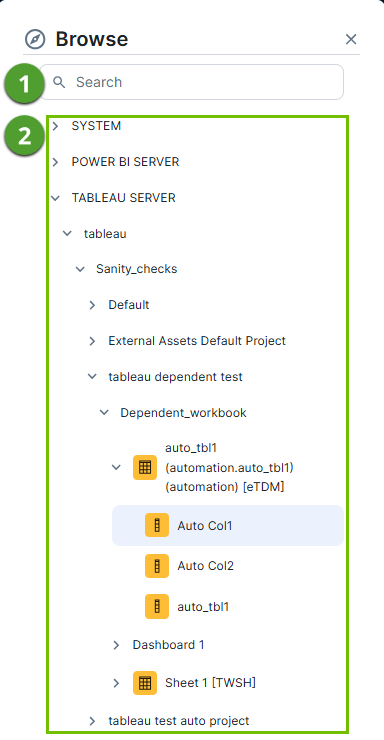Select the Sanity_checks label

(x=137, y=269)
